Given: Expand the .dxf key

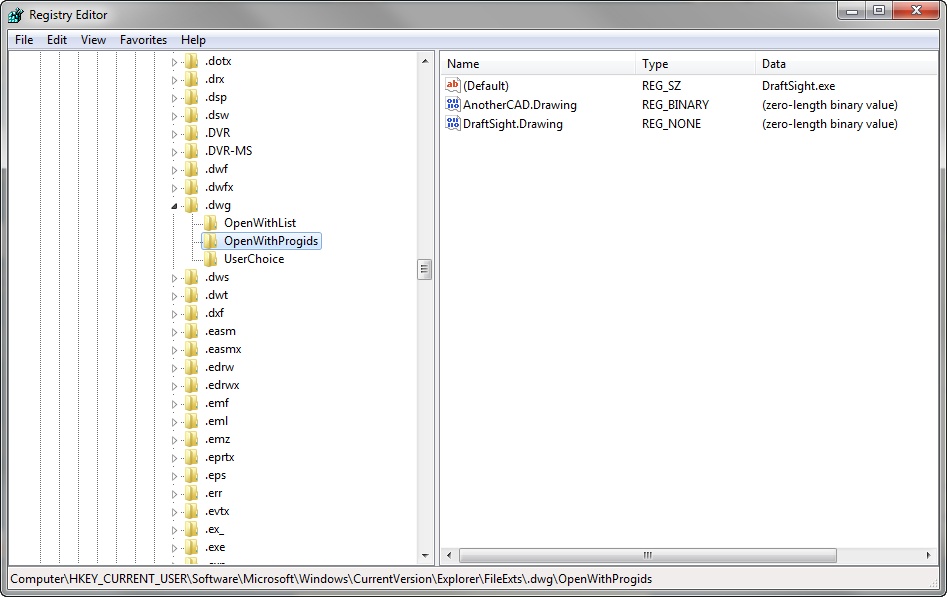Looking at the screenshot, I should coord(174,314).
